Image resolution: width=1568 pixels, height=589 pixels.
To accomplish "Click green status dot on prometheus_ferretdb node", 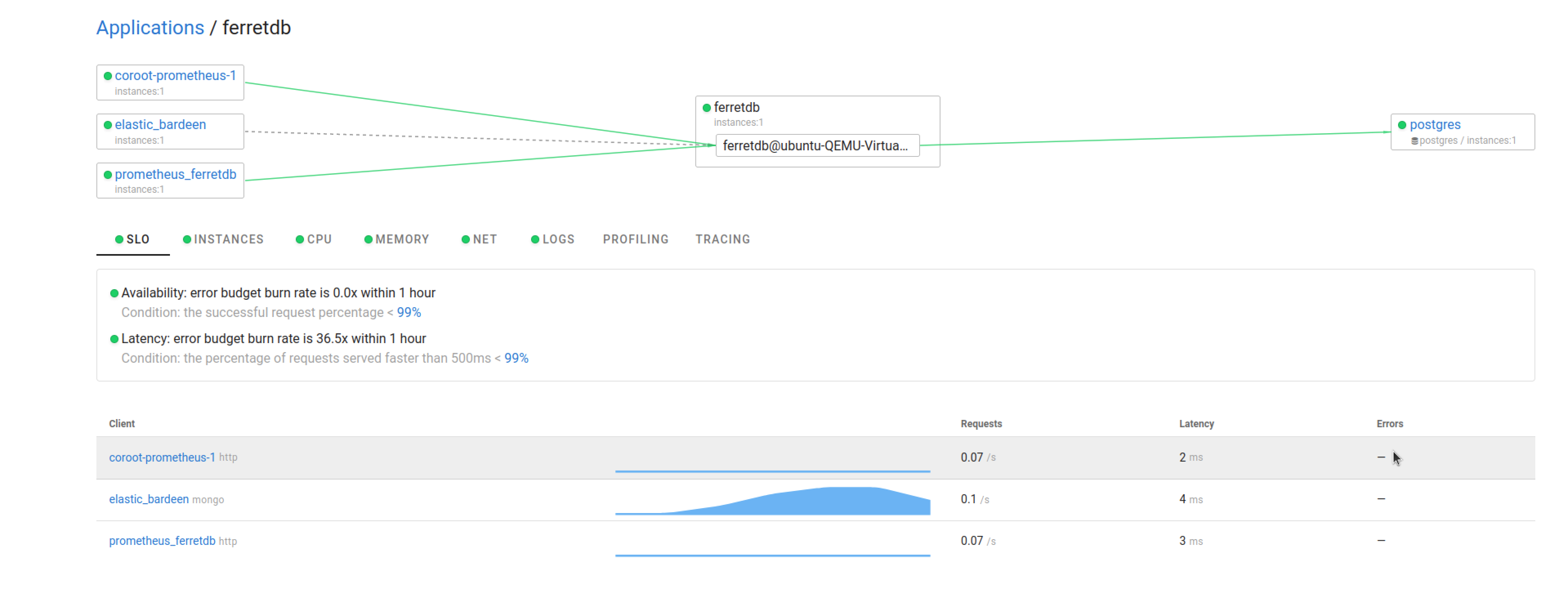I will 108,175.
